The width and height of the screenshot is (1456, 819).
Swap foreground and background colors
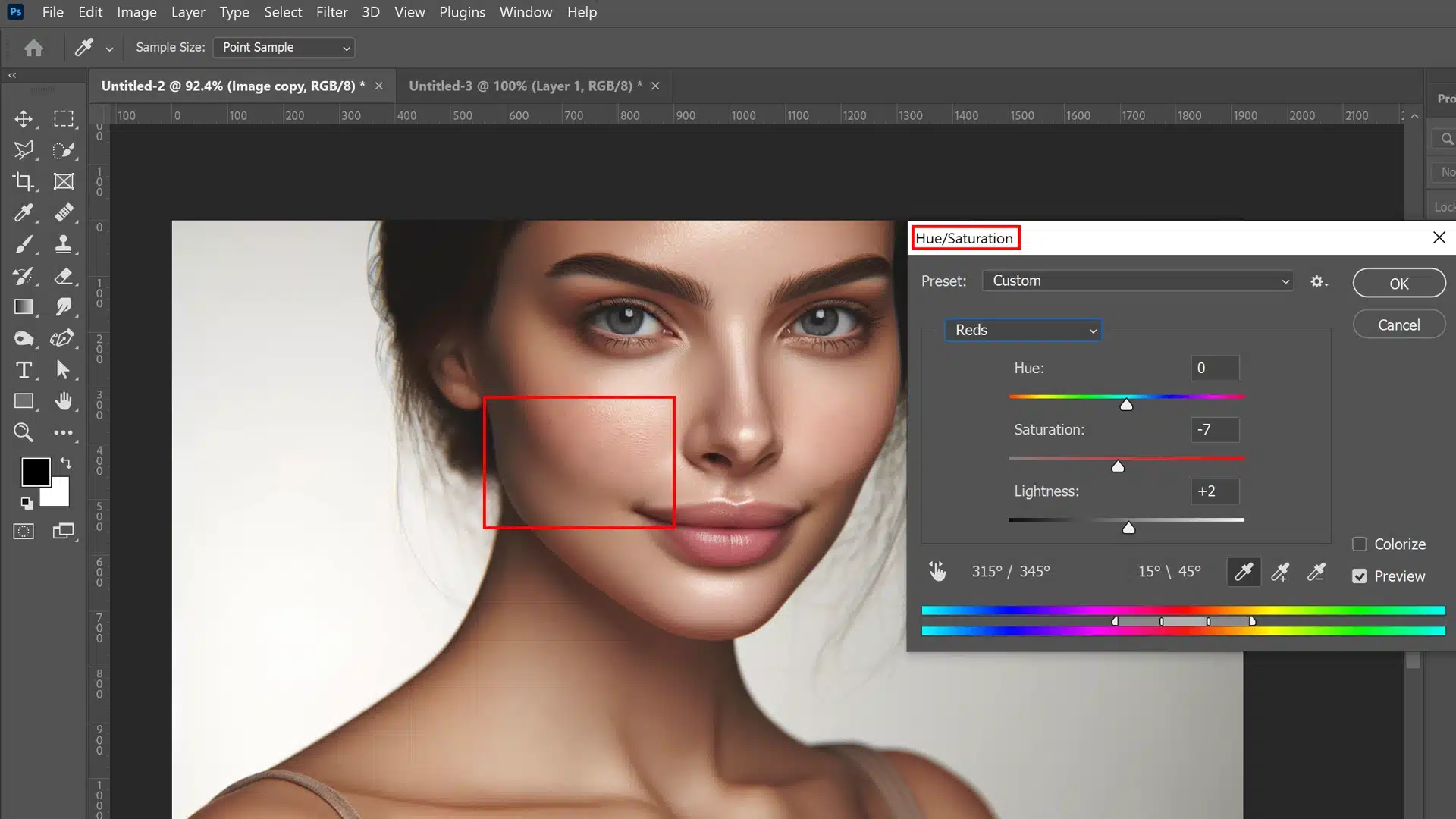(66, 463)
